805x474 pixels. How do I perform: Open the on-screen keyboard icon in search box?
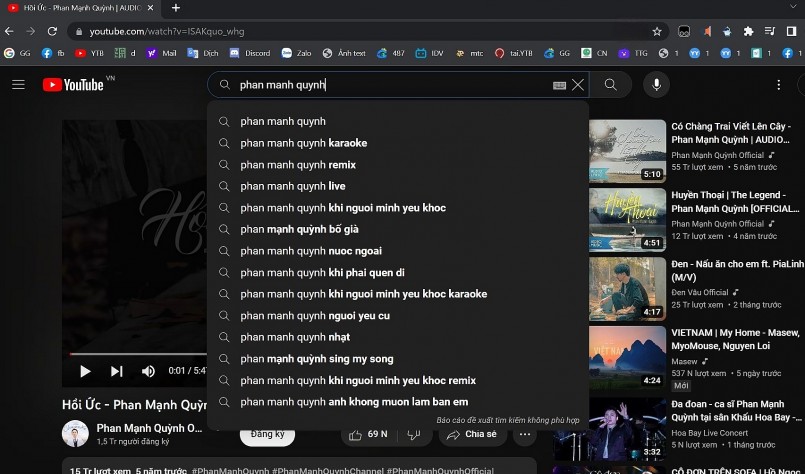click(x=559, y=85)
